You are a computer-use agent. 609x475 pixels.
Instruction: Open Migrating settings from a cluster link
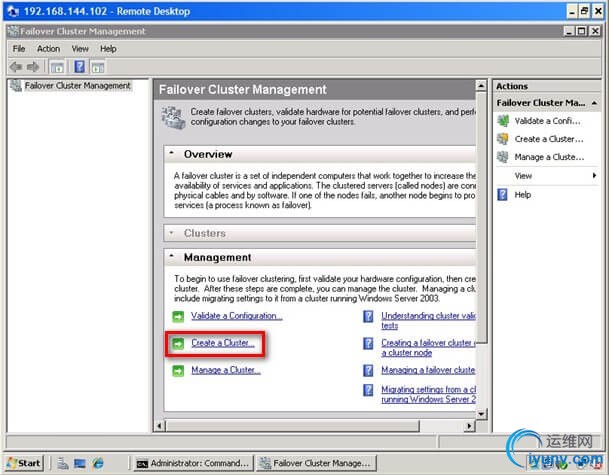(x=428, y=394)
